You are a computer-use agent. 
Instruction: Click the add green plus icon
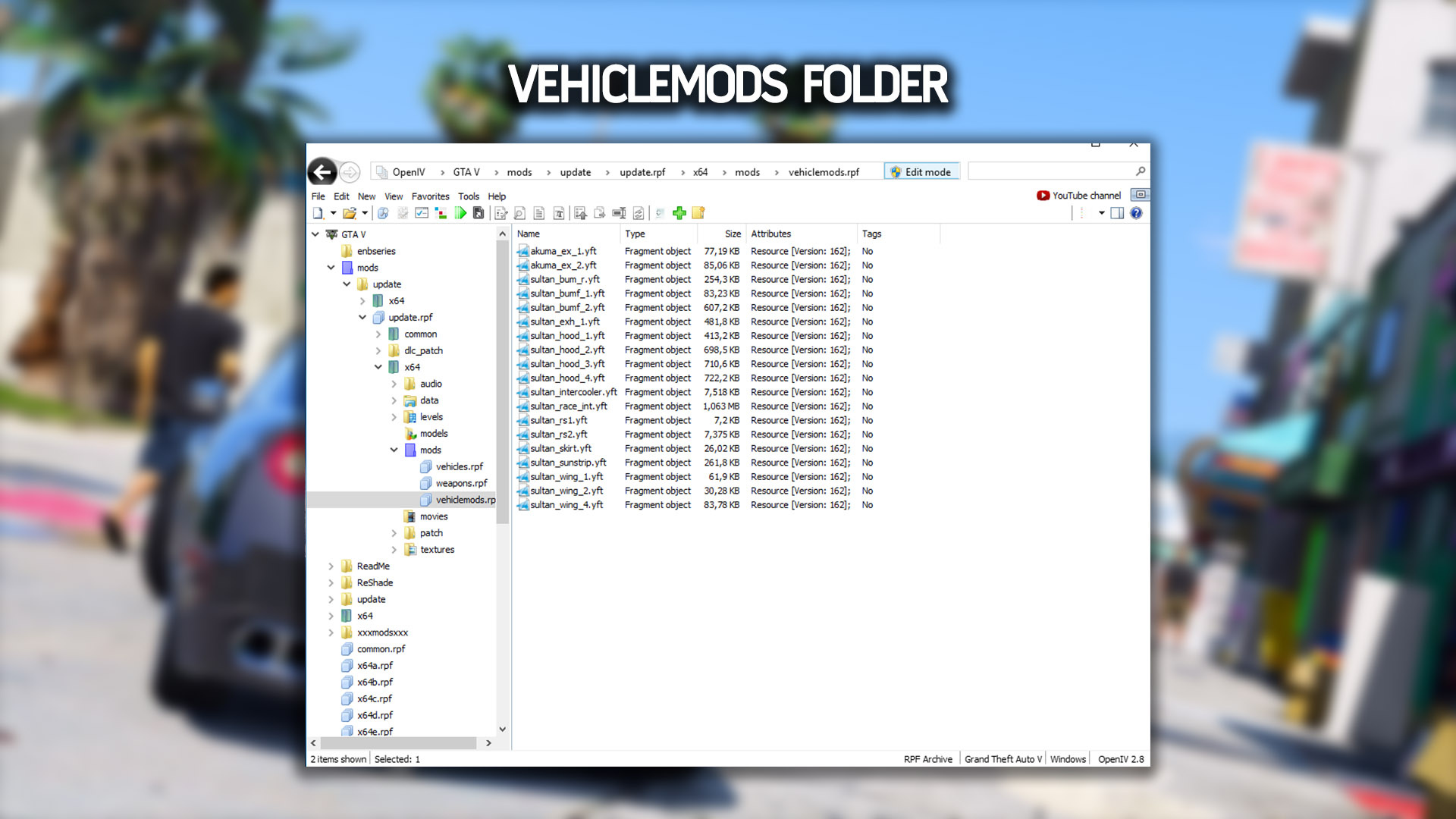679,213
